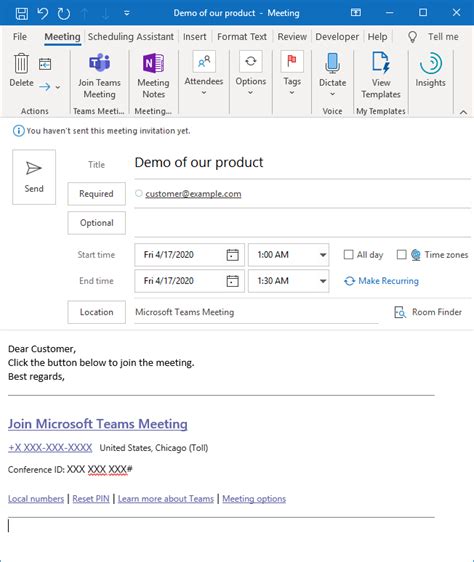The height and width of the screenshot is (562, 474).
Task: Click the Ribbon Display Options icon
Action: click(x=356, y=13)
